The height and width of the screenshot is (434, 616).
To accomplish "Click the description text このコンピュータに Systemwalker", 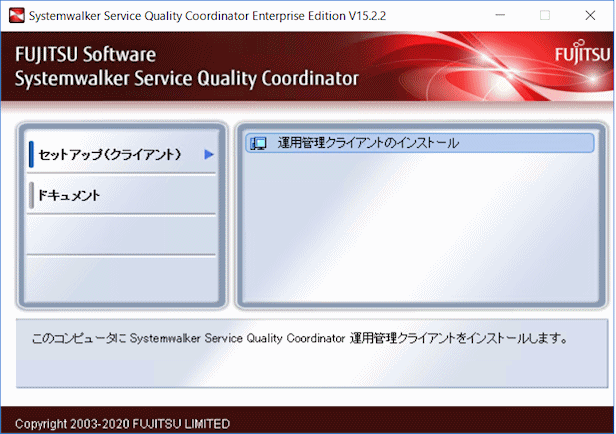I will coord(300,338).
